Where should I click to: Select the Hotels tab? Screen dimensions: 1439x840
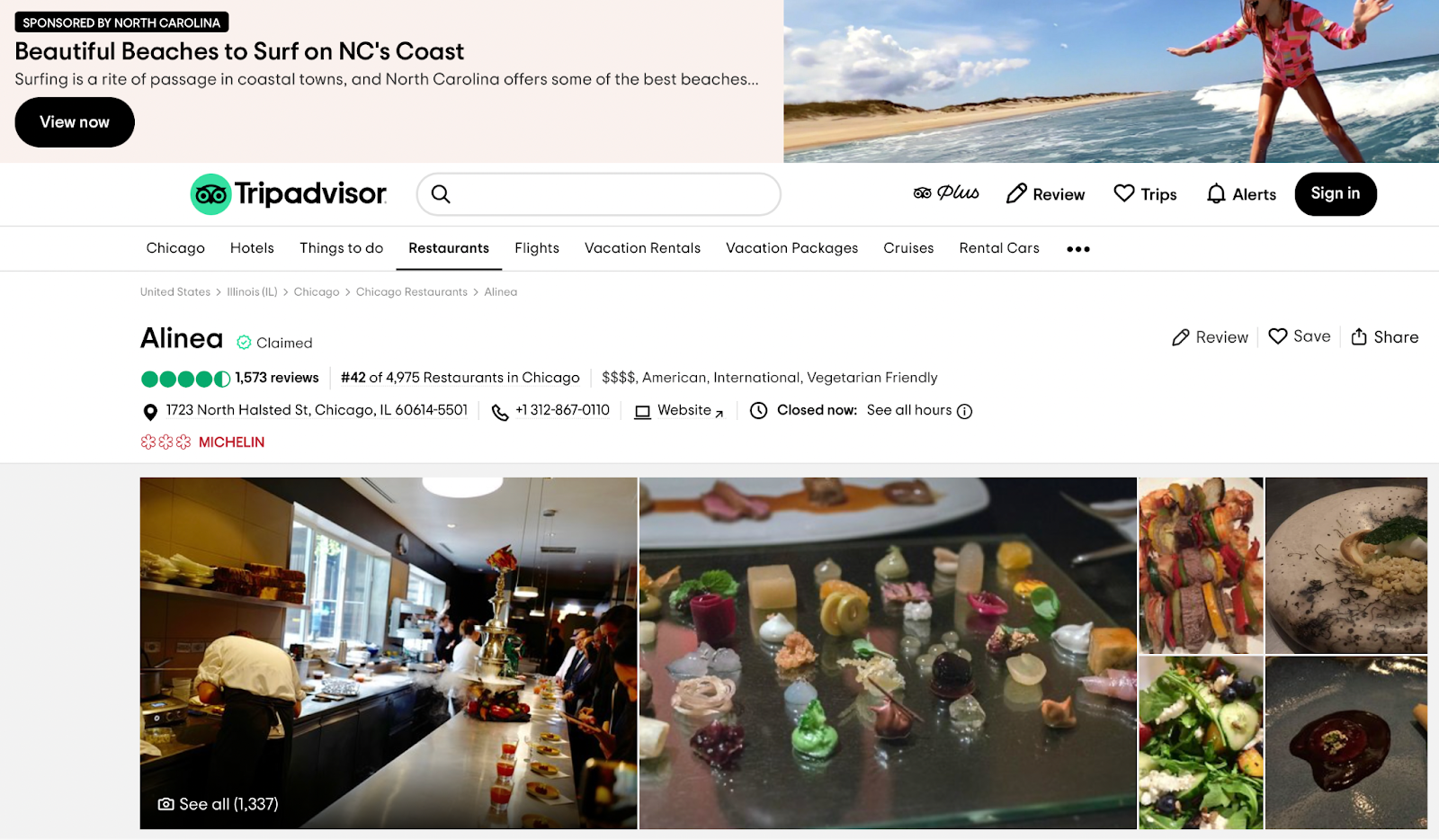click(252, 248)
